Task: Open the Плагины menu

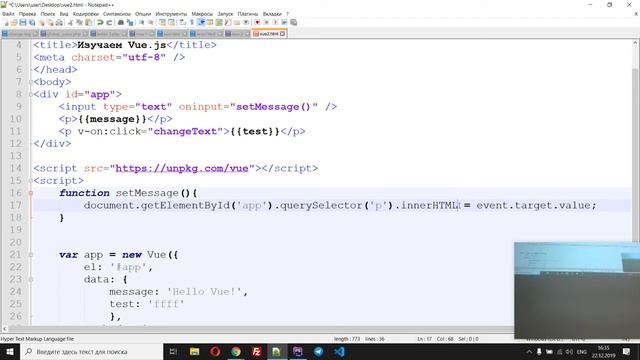Action: 248,14
